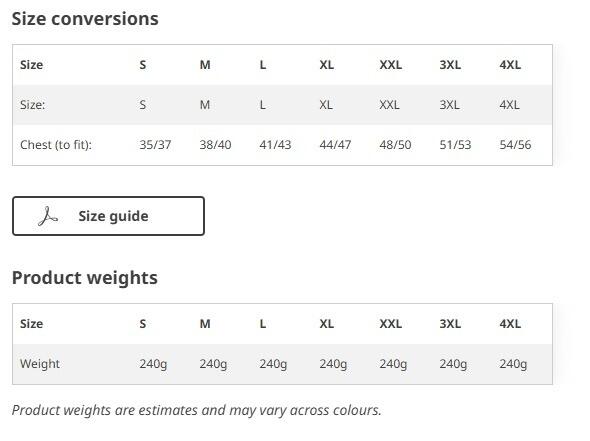
Task: Click the Size conversions heading
Action: 85,19
